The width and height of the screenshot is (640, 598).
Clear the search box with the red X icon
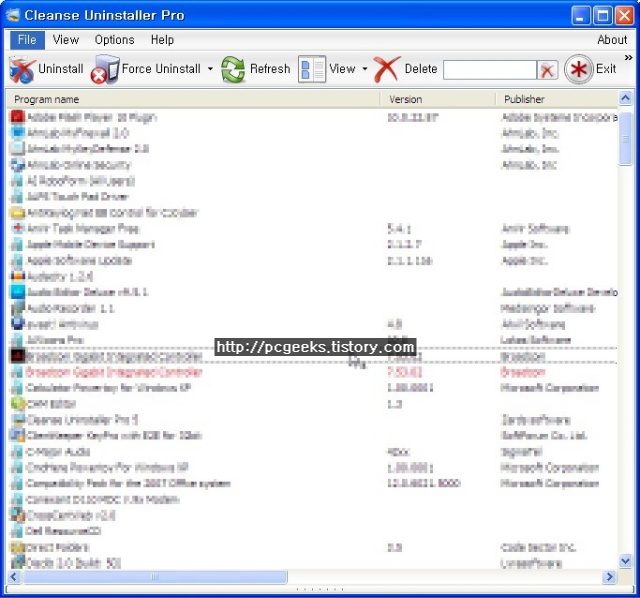547,70
